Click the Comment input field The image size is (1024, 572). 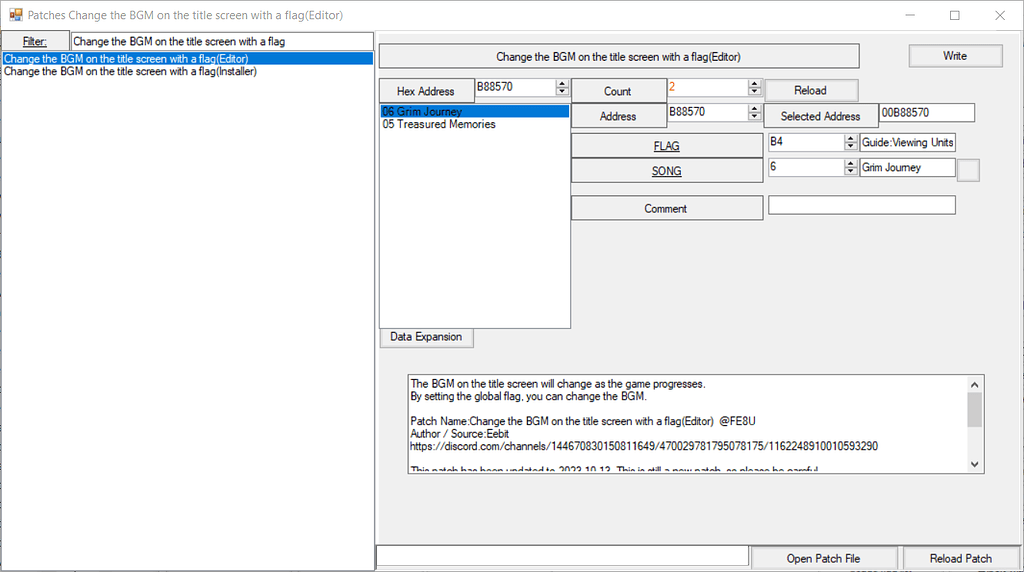(861, 205)
